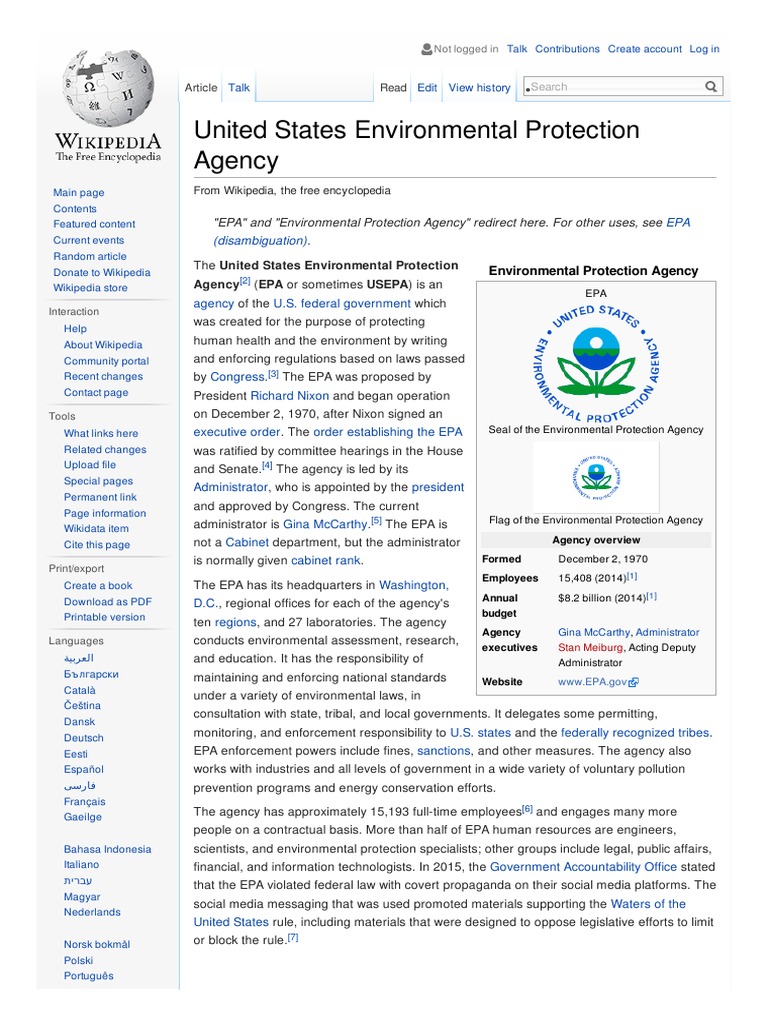Open Current events link
Viewport: 768px width, 1024px height.
coord(88,240)
